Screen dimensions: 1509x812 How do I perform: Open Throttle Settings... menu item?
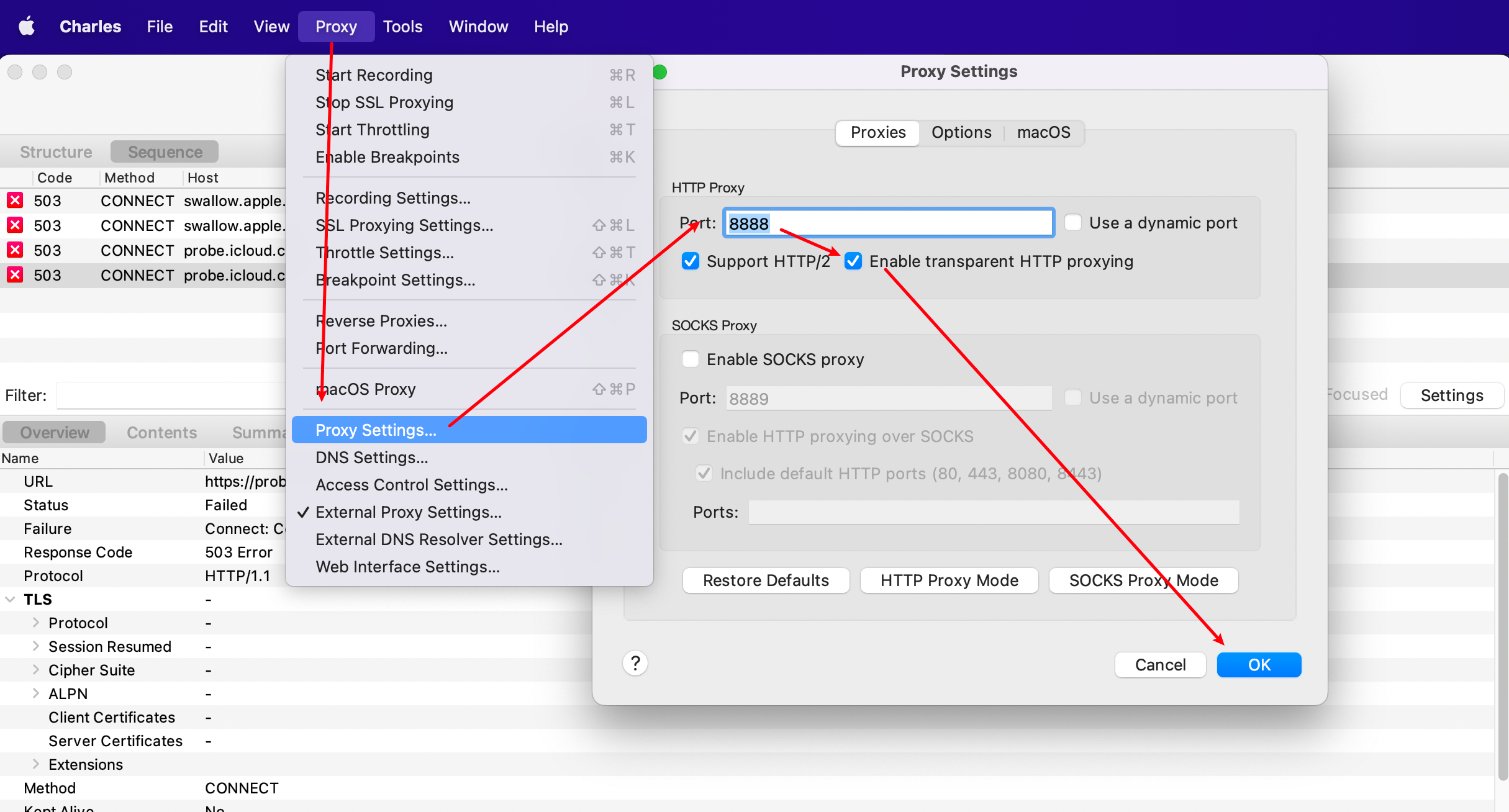(x=469, y=253)
